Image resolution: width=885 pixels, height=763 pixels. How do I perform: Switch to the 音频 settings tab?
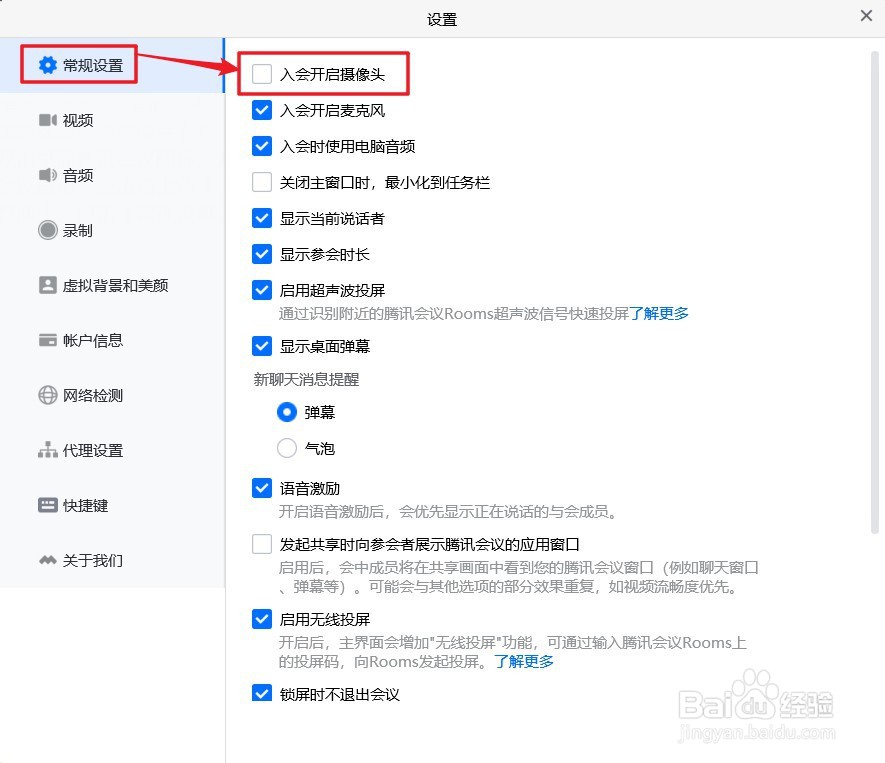click(x=112, y=175)
